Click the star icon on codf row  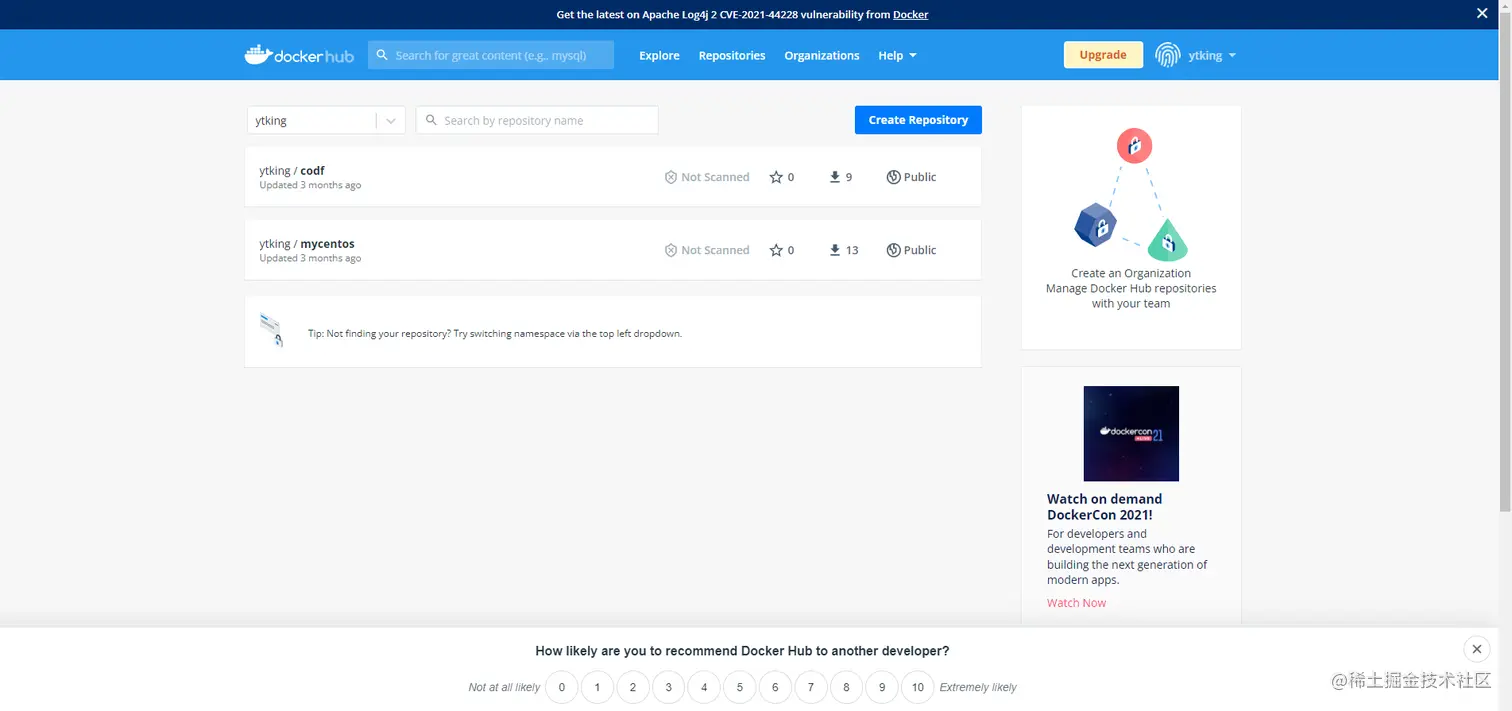776,177
